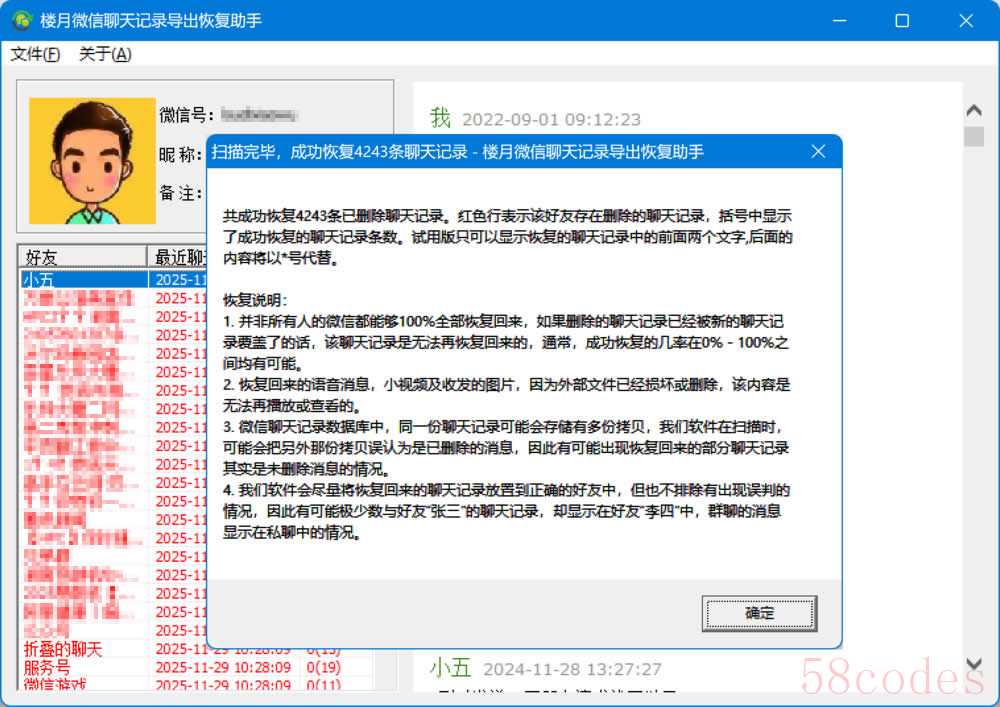Screen dimensions: 1000x707
Task: Click the chat panel scroll-up arrow
Action: (974, 111)
